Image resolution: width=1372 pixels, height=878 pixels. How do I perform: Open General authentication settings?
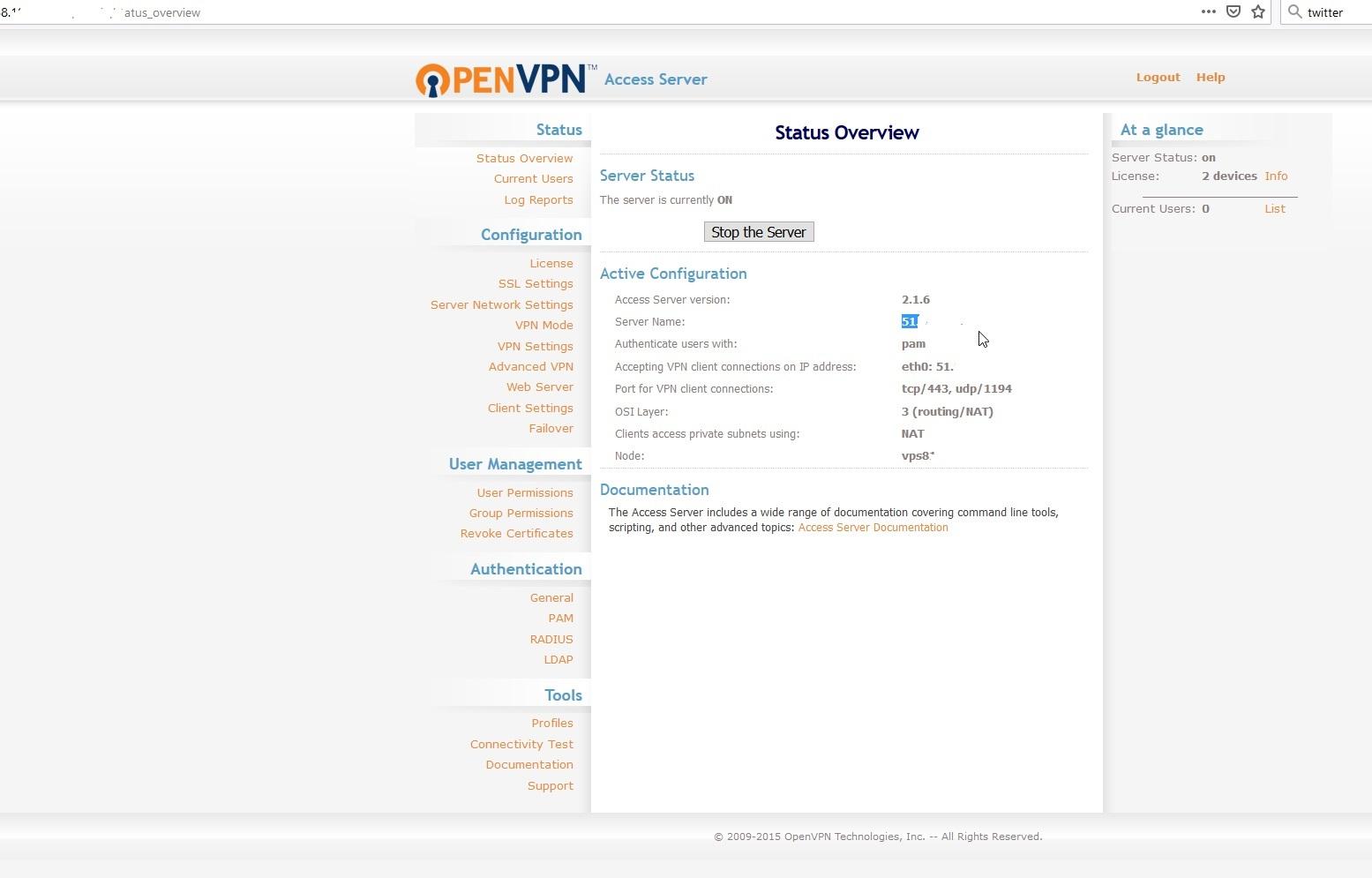[551, 597]
